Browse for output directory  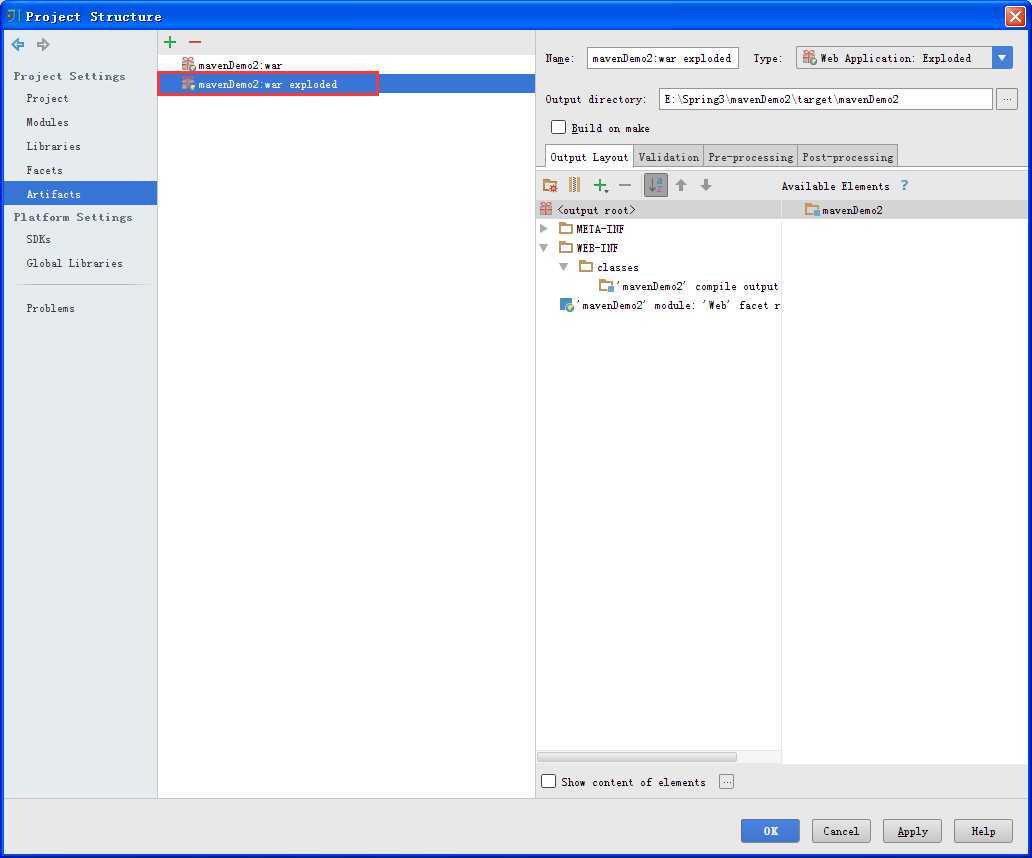coord(1007,99)
